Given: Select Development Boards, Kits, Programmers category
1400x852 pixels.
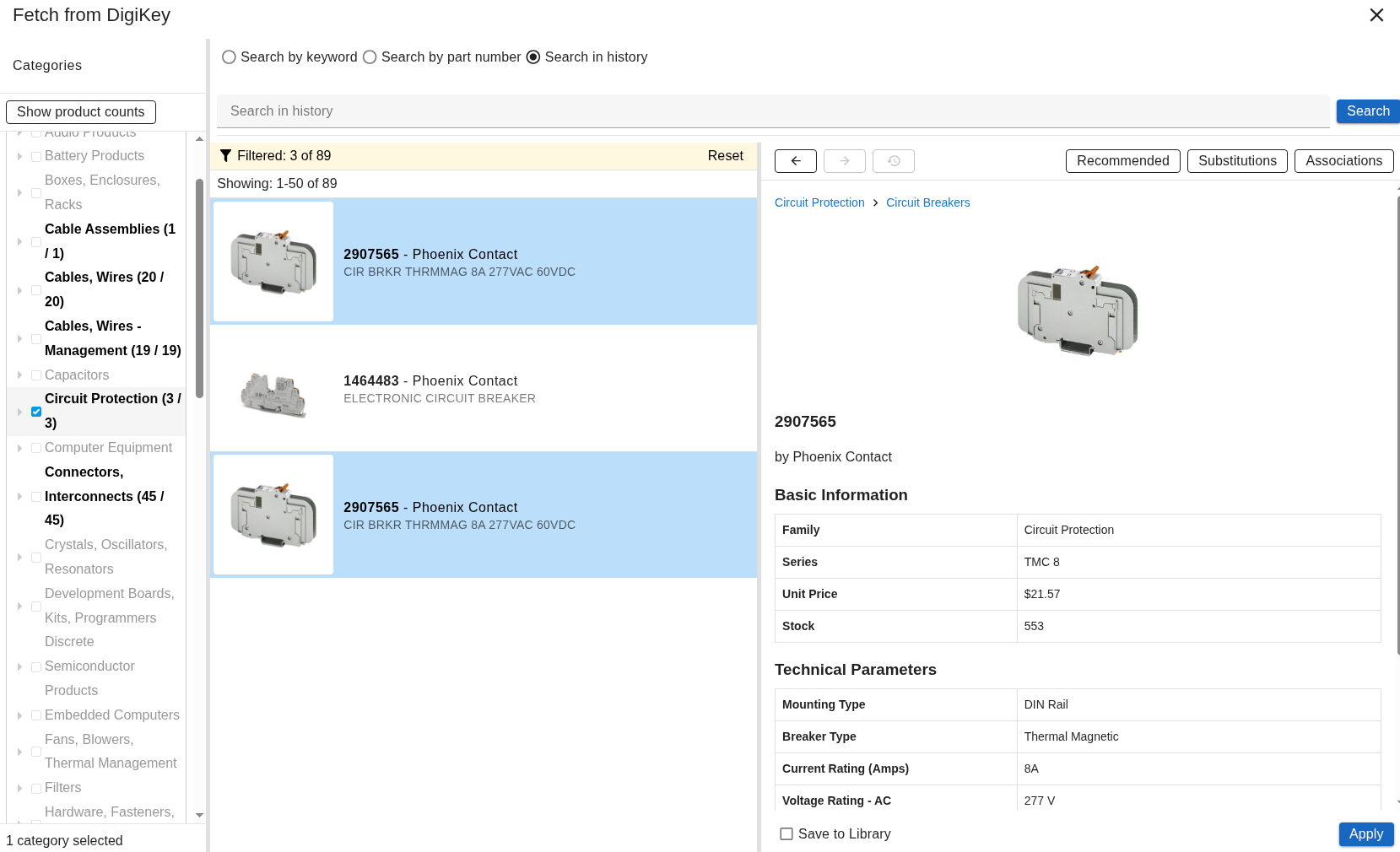Looking at the screenshot, I should click(110, 606).
